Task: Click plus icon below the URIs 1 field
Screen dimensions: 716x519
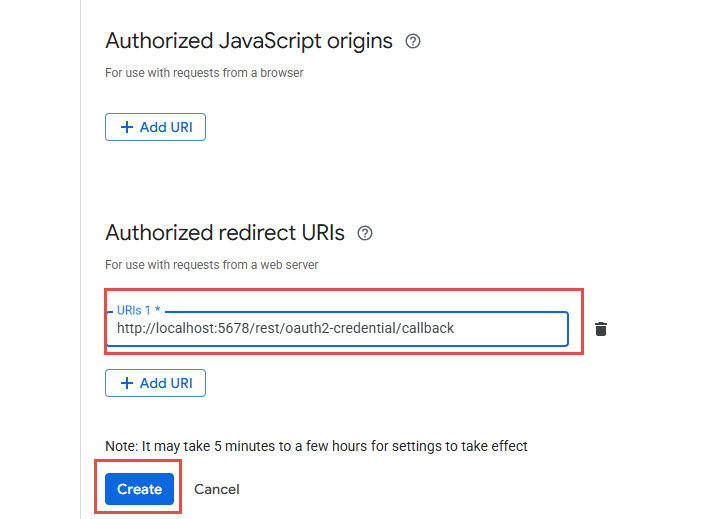Action: point(126,383)
